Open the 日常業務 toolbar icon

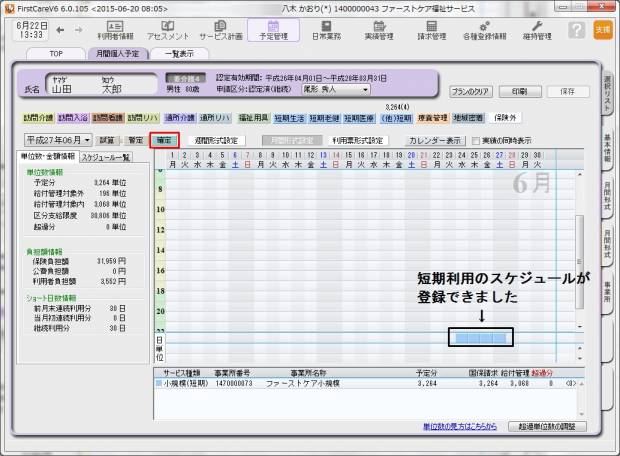[324, 30]
